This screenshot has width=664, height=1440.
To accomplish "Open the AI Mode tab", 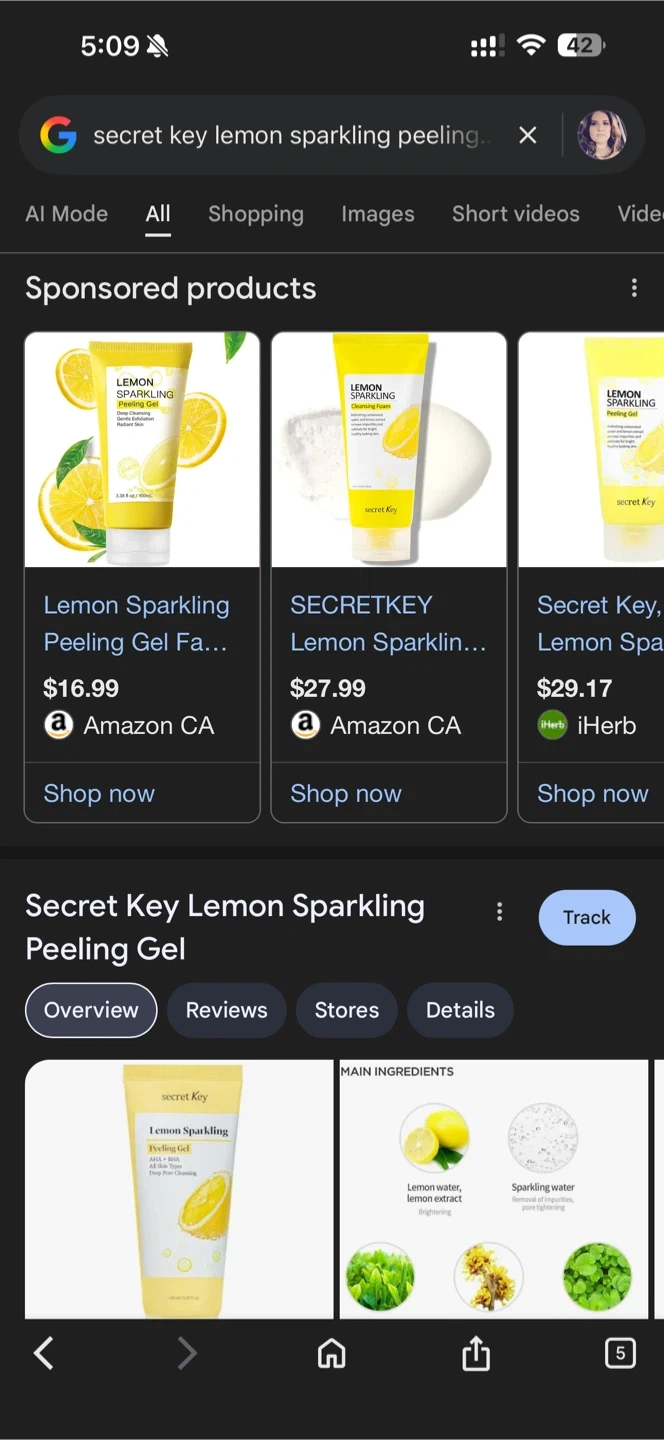I will 66,214.
